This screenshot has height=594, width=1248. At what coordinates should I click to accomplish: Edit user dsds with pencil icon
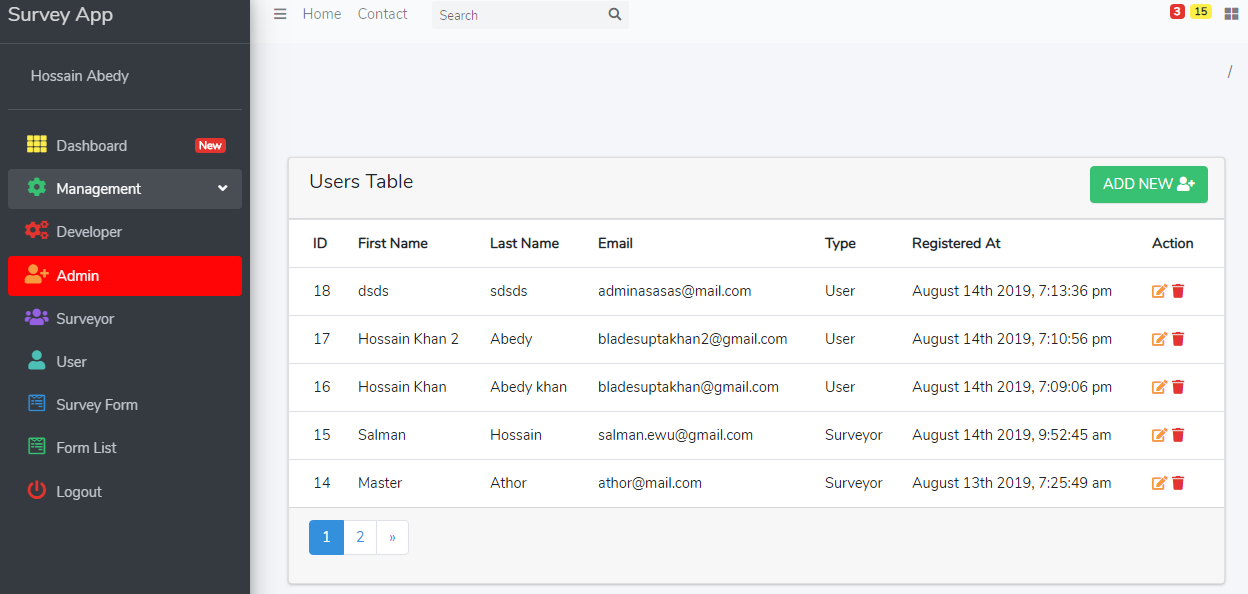point(1160,291)
